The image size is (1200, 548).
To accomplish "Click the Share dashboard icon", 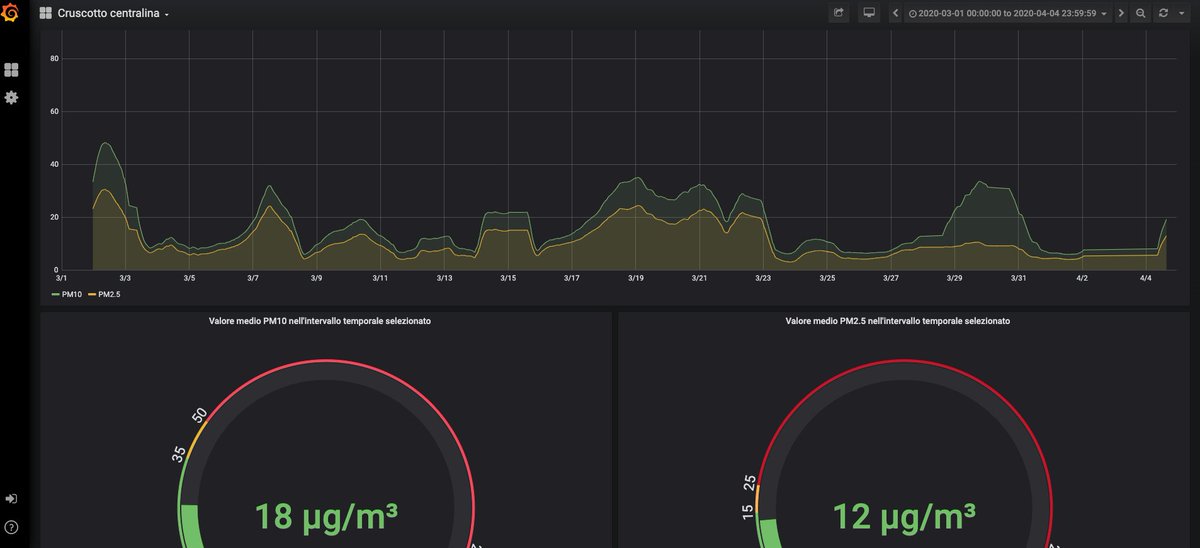I will pos(839,14).
